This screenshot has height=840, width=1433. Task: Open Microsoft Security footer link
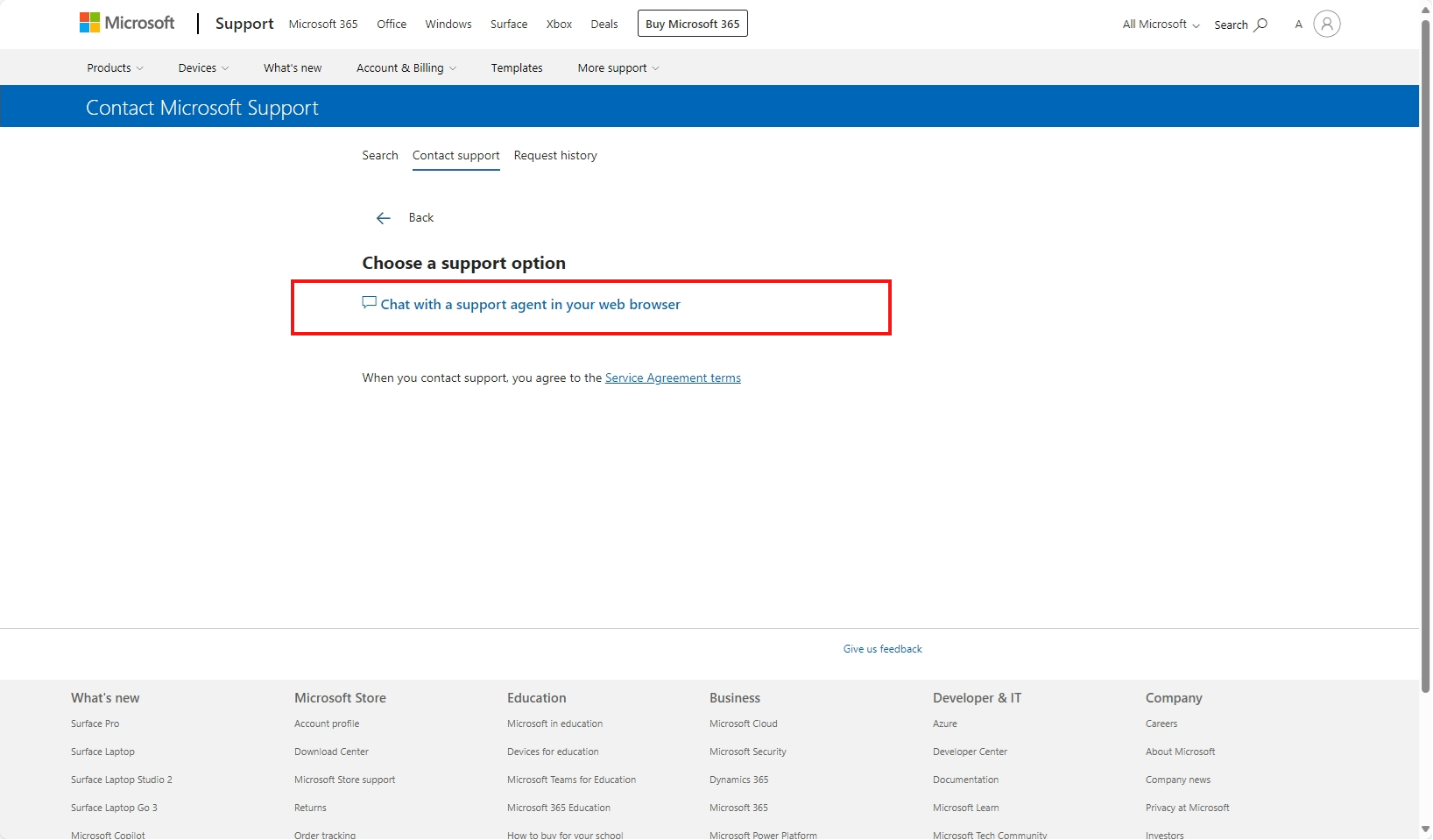[748, 752]
